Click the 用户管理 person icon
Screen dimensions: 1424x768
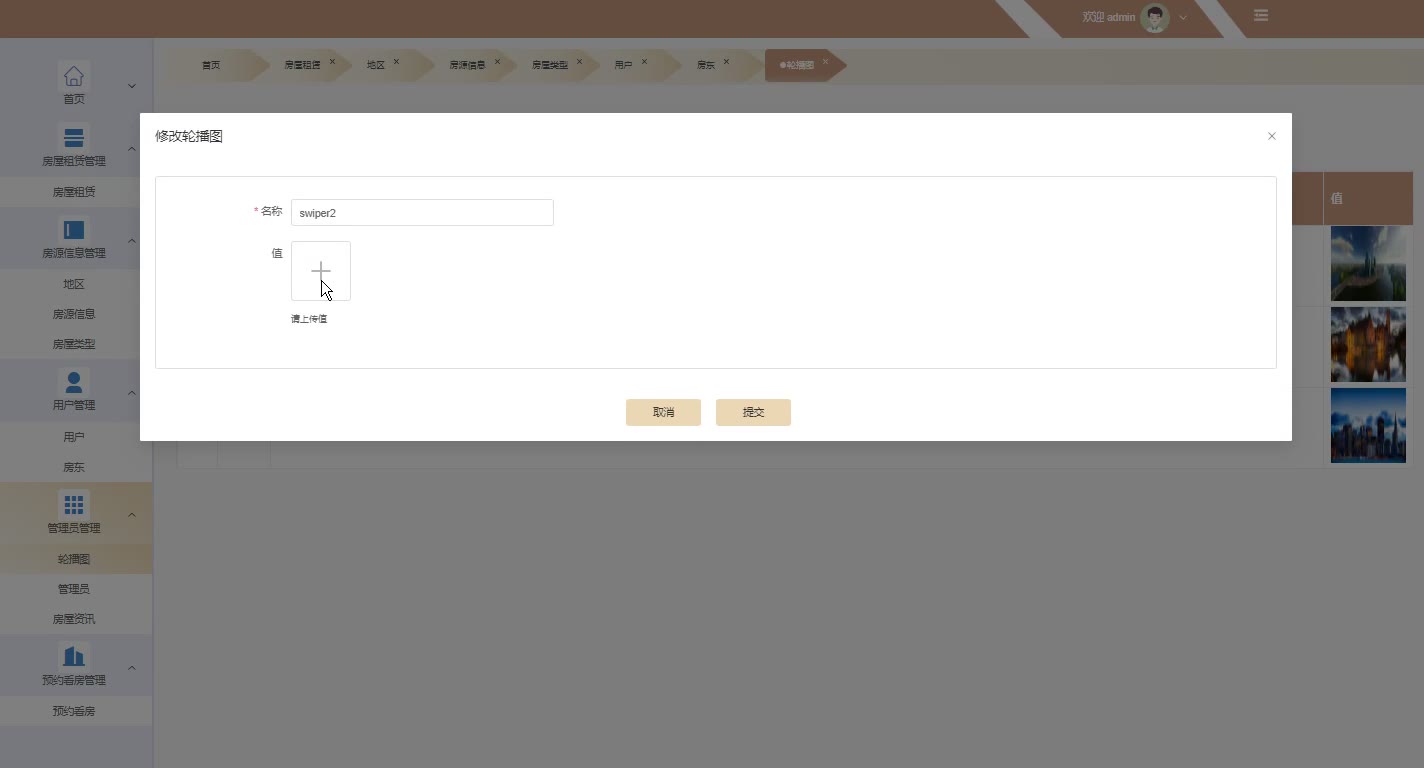[74, 382]
